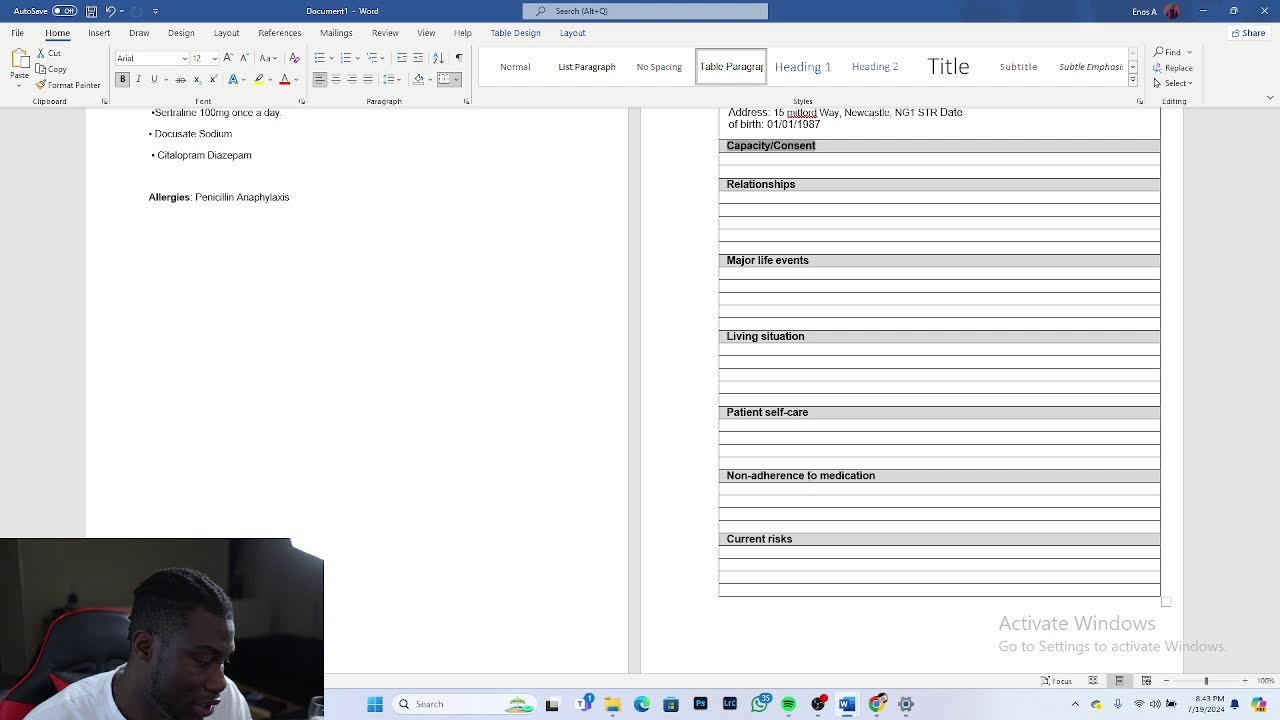Apply the Title style

click(948, 67)
